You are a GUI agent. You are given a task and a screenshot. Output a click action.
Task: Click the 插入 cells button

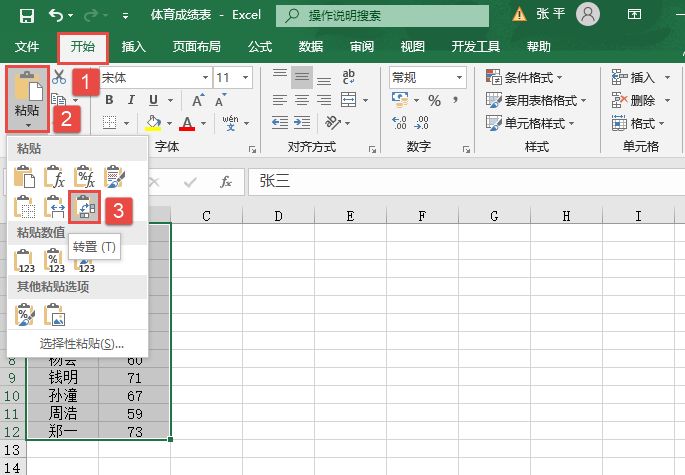[x=633, y=78]
